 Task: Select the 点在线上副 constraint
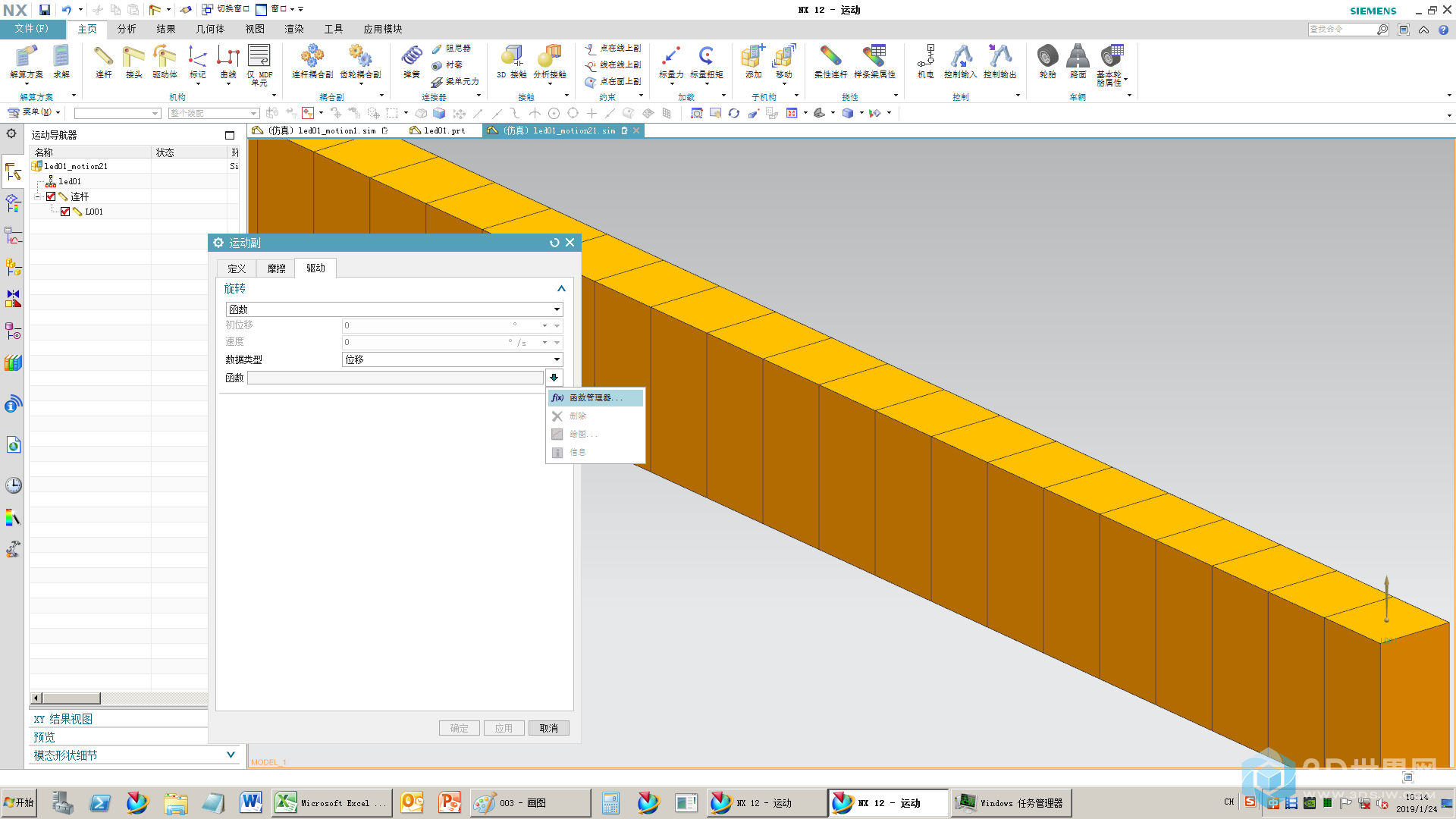[613, 48]
